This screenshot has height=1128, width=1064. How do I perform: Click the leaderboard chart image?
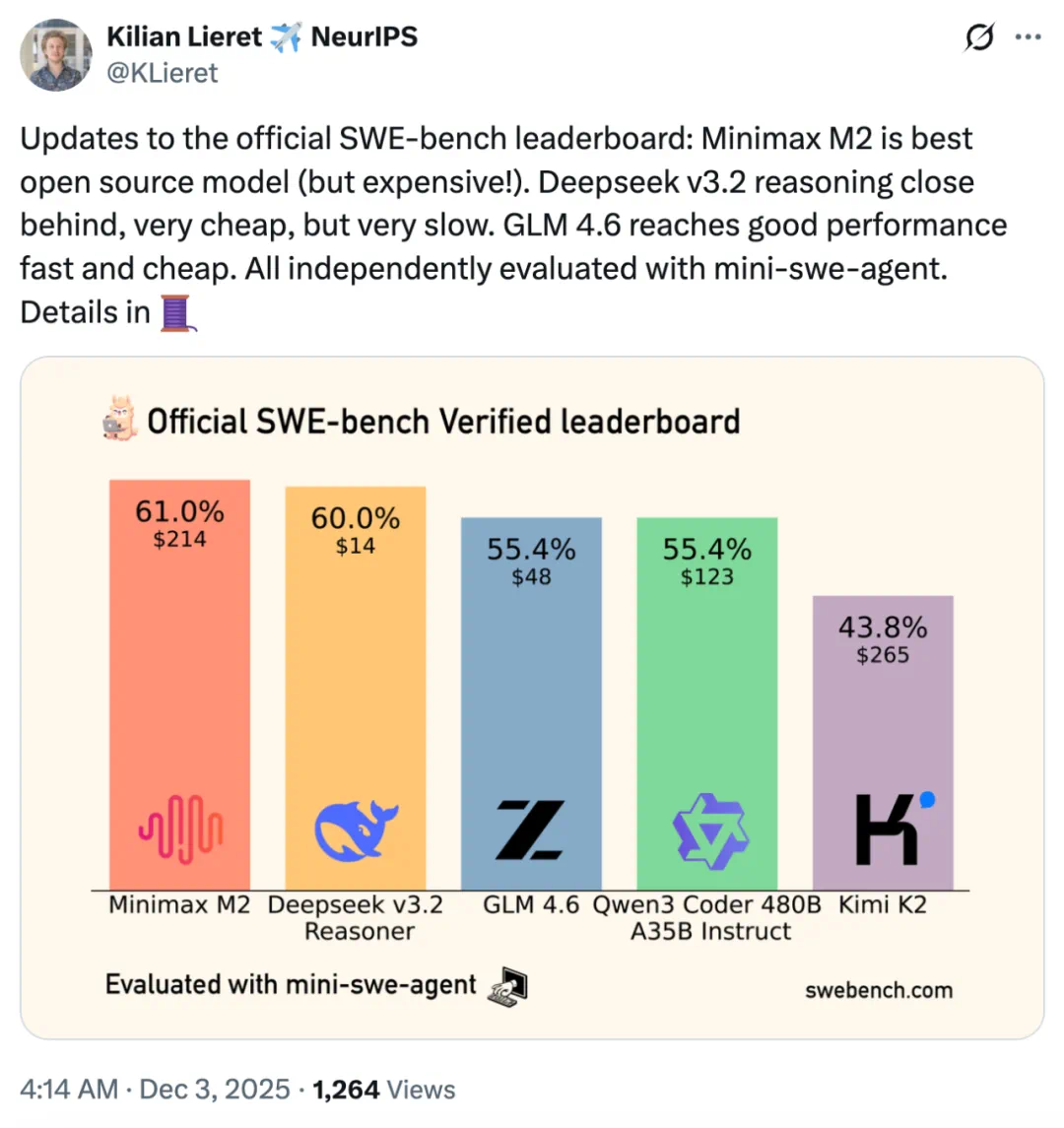pos(532,695)
